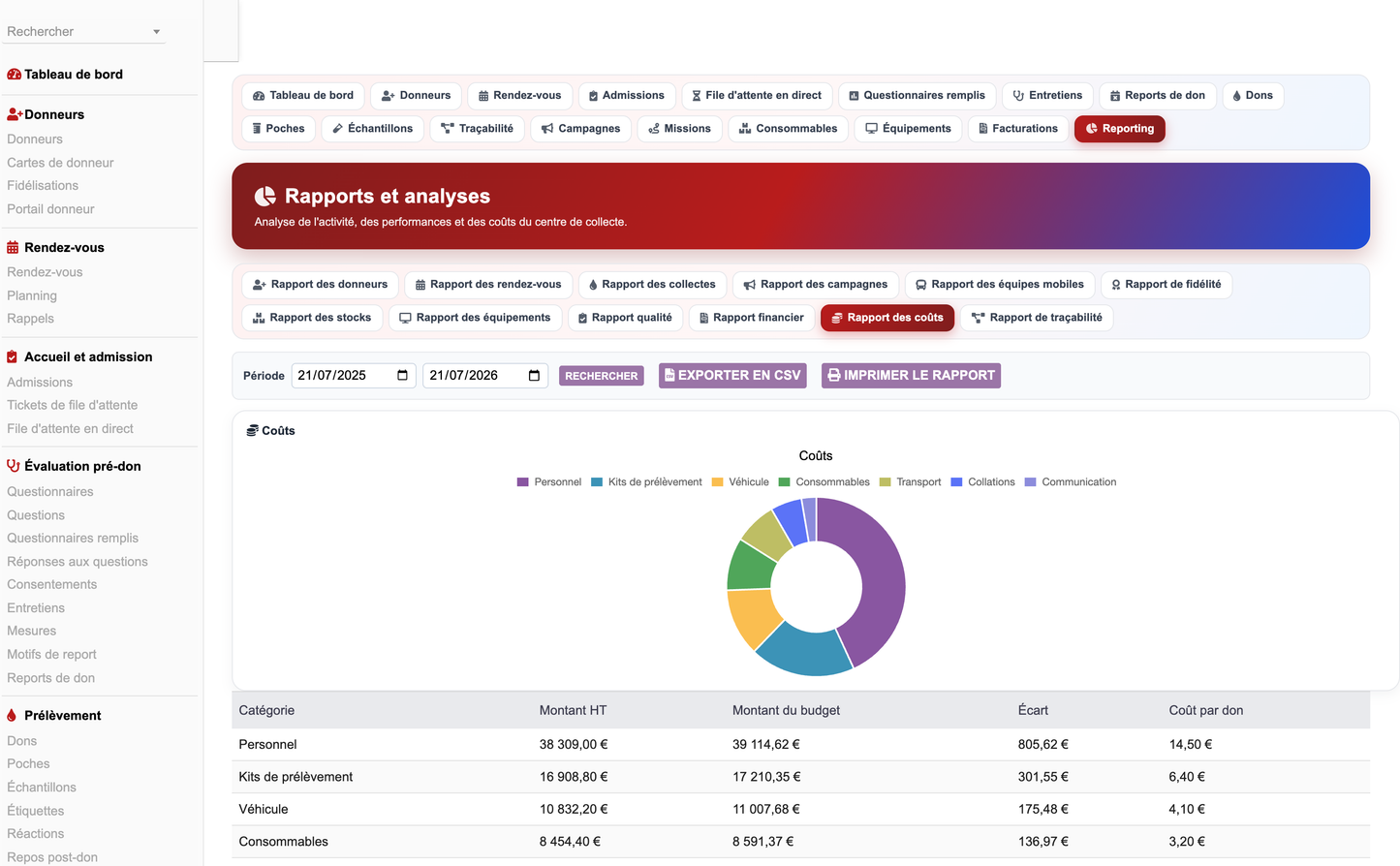Select the Facturations top tab

coord(1018,129)
